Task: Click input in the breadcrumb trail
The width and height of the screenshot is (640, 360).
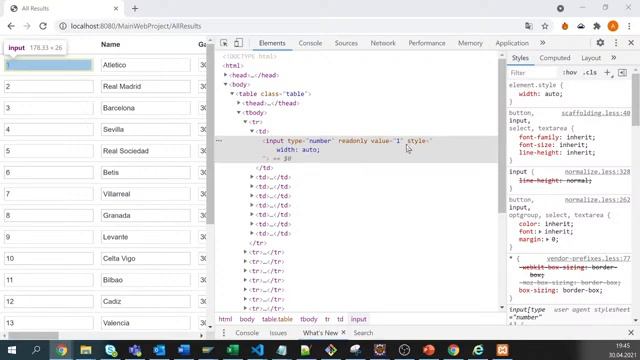Action: pyautogui.click(x=358, y=319)
